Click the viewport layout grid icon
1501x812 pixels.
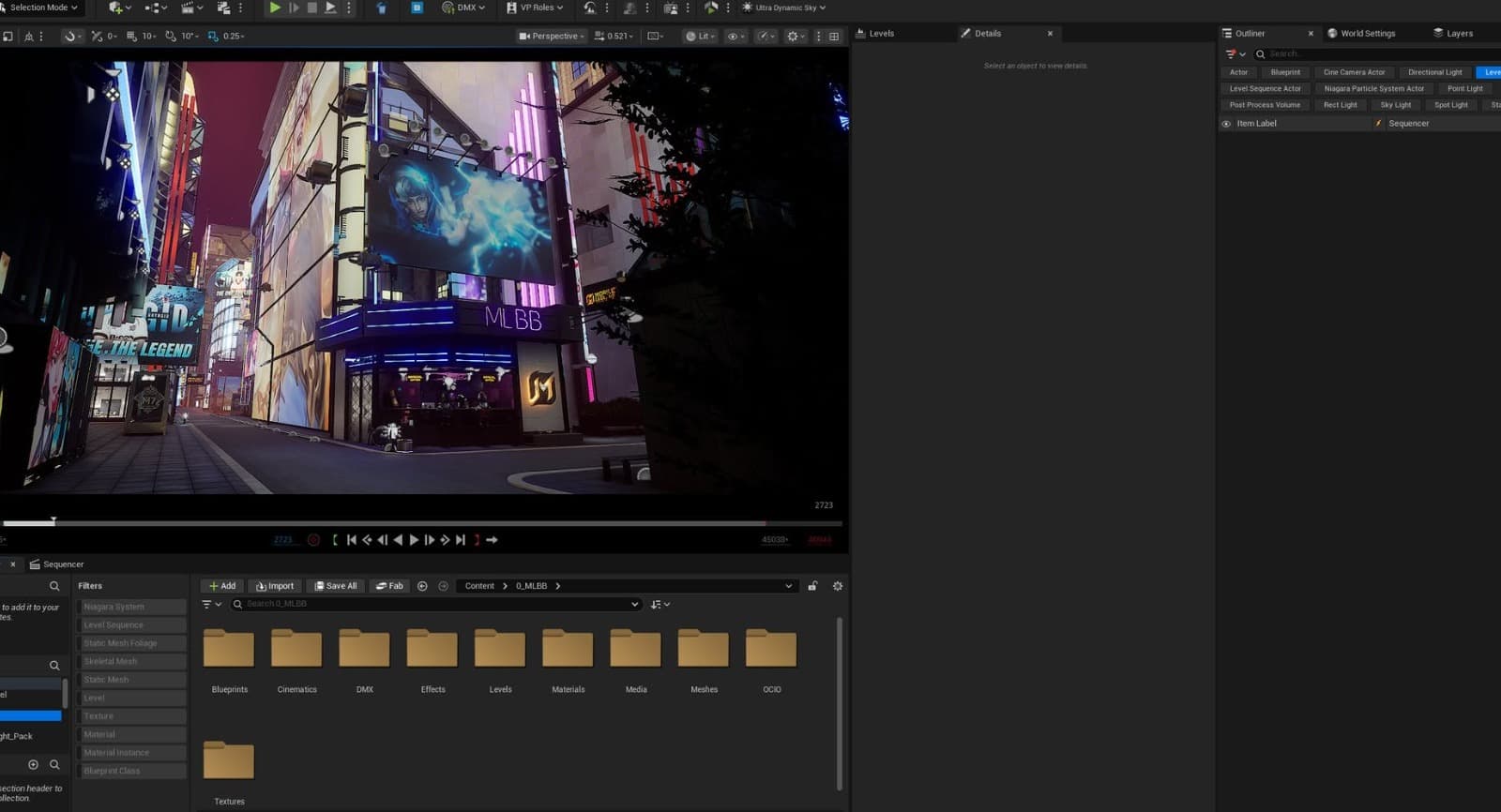click(x=834, y=37)
